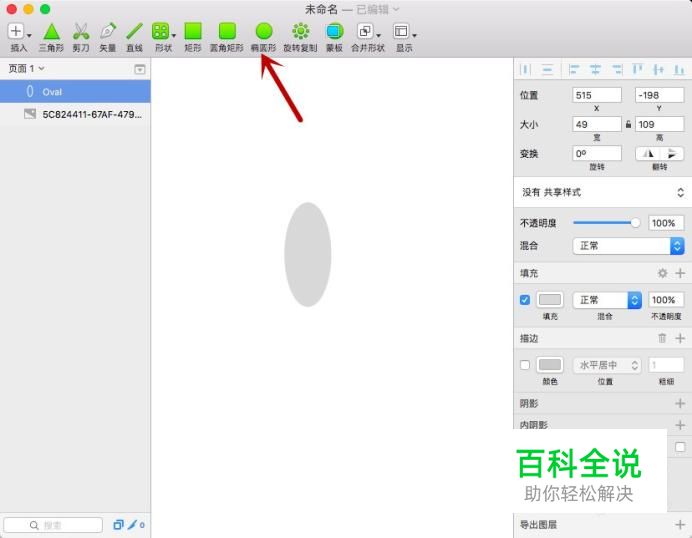Toggle the size proportion lock
Screen dimensions: 692x538
pos(628,124)
